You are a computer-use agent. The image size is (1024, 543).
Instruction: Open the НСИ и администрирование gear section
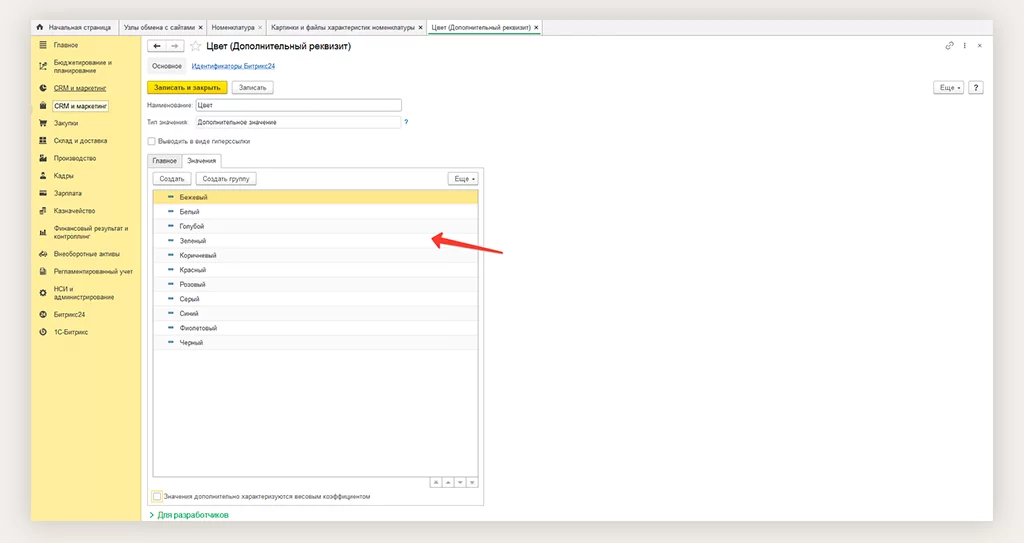43,292
